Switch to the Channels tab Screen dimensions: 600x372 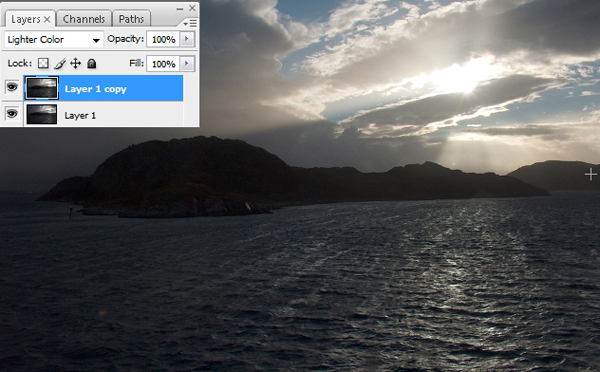pos(84,19)
